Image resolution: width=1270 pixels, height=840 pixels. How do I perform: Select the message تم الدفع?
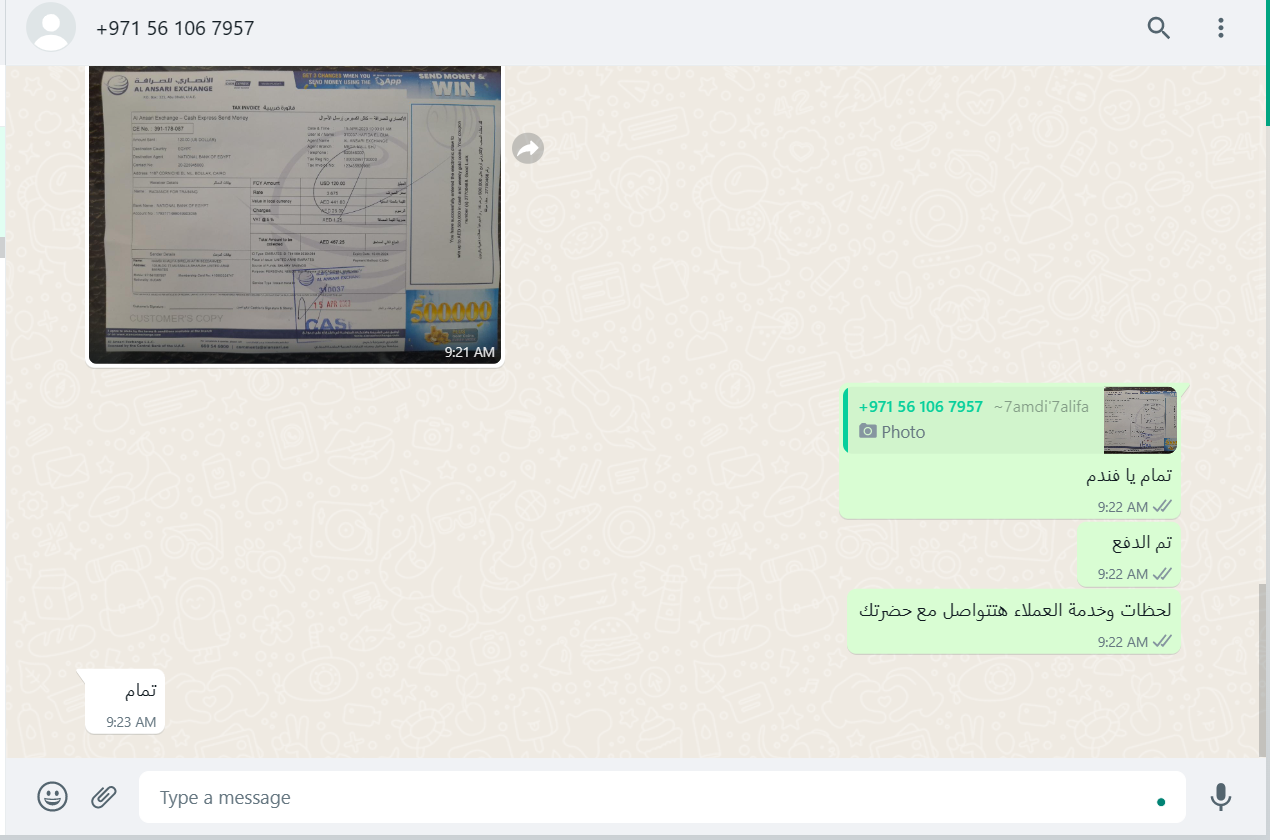pyautogui.click(x=1141, y=544)
